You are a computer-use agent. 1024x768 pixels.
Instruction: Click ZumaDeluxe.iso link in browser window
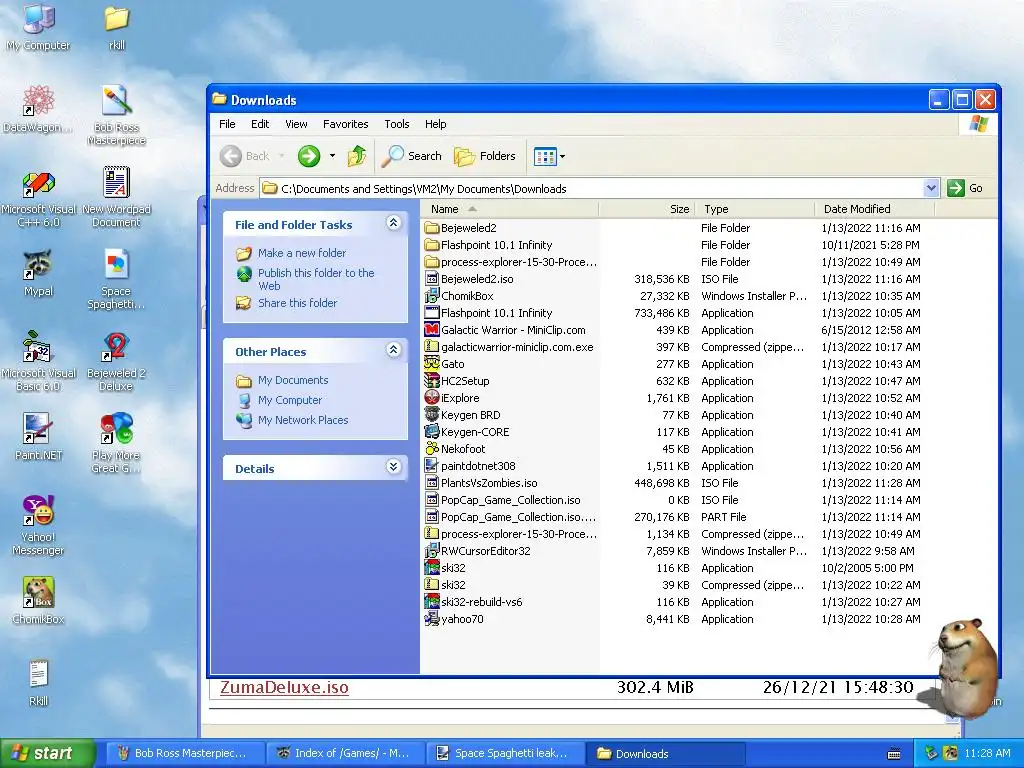(x=284, y=688)
